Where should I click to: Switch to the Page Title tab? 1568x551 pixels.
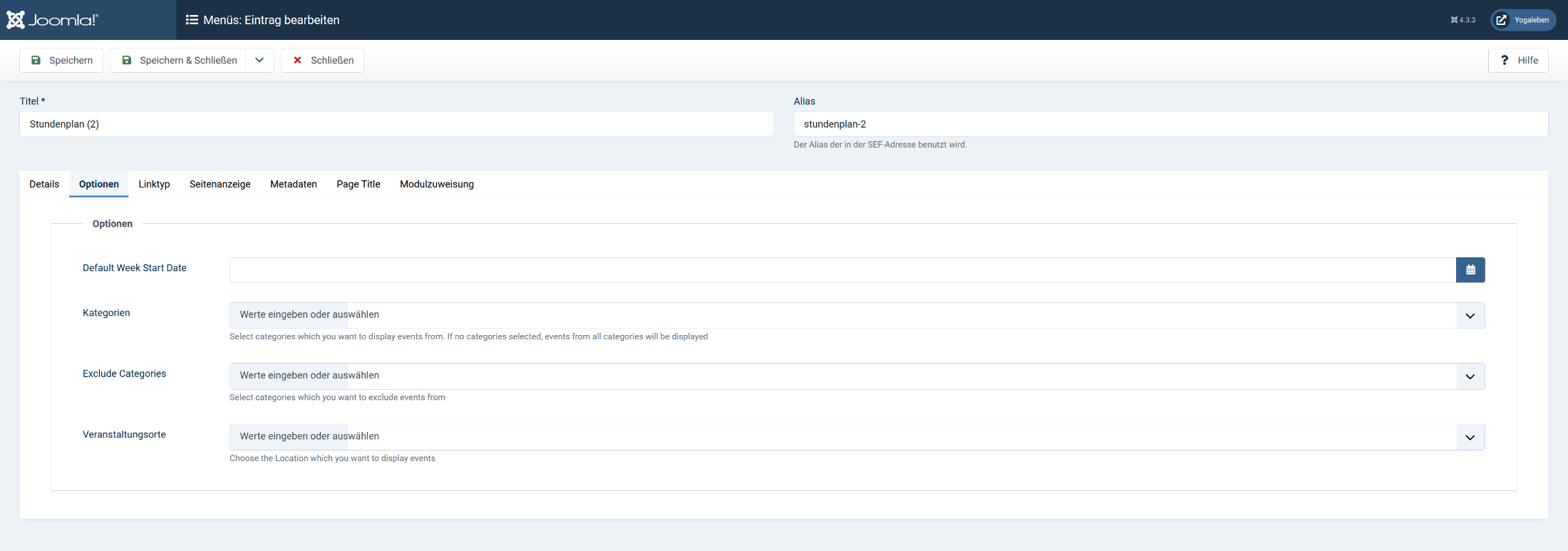pos(359,184)
